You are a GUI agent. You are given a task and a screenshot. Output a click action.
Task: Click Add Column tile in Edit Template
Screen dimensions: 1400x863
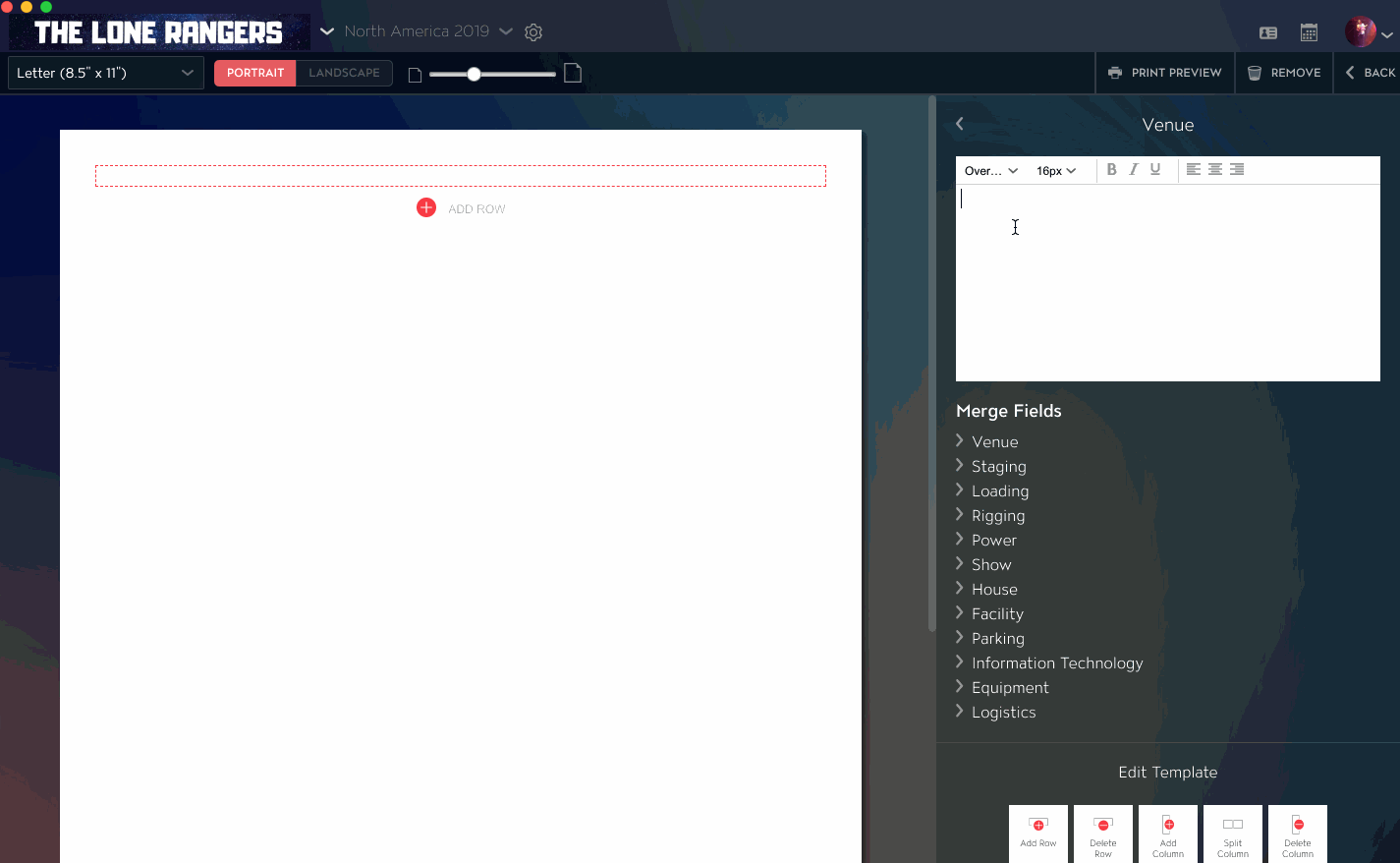tap(1168, 834)
